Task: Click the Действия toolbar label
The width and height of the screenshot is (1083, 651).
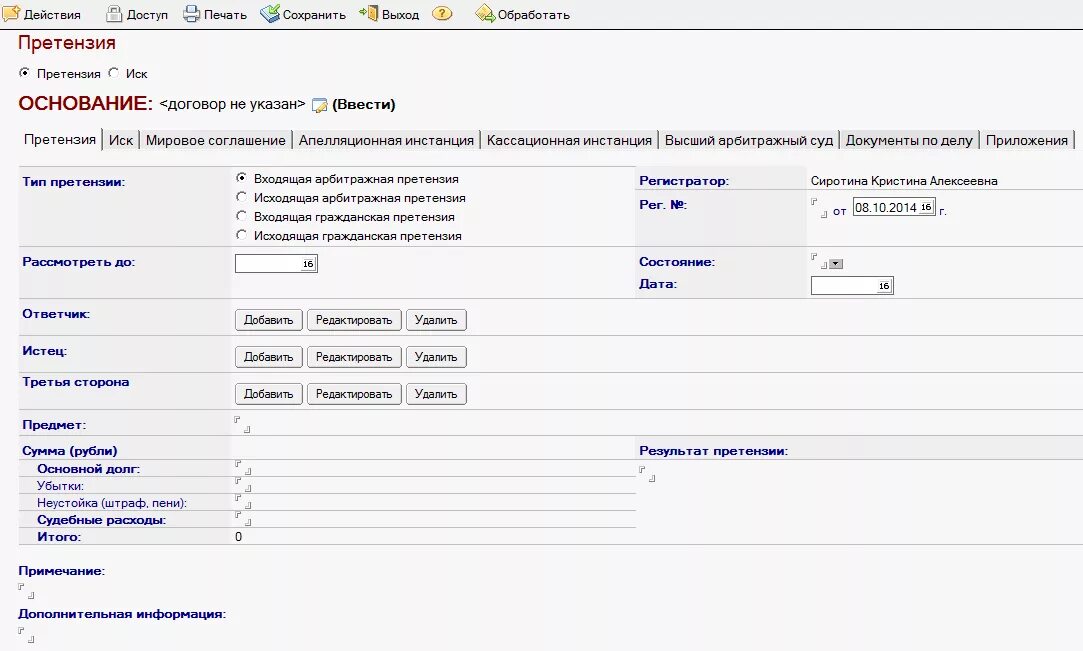Action: pos(52,14)
